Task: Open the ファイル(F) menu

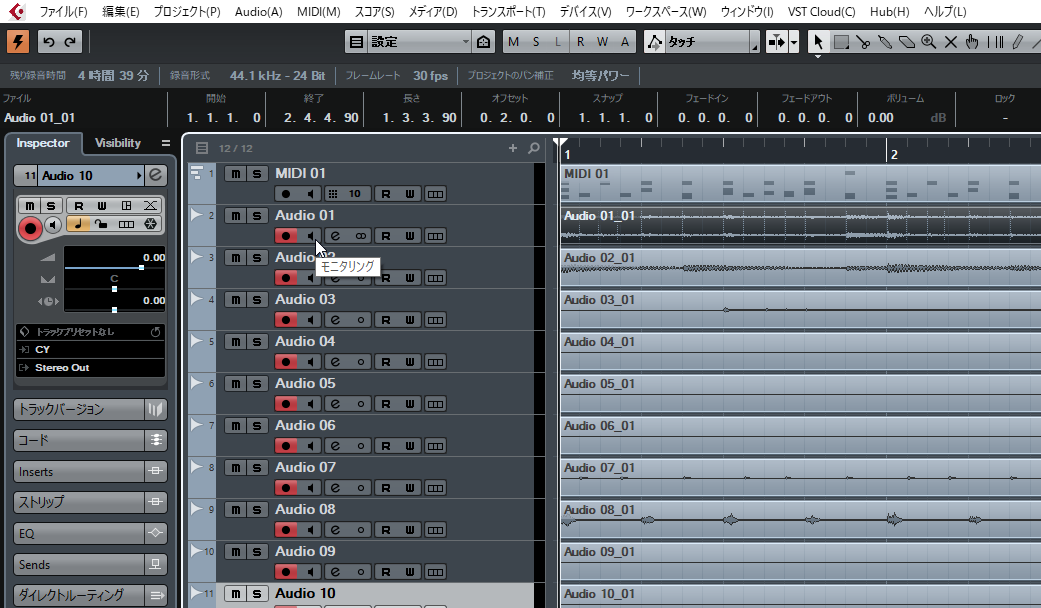Action: [63, 11]
